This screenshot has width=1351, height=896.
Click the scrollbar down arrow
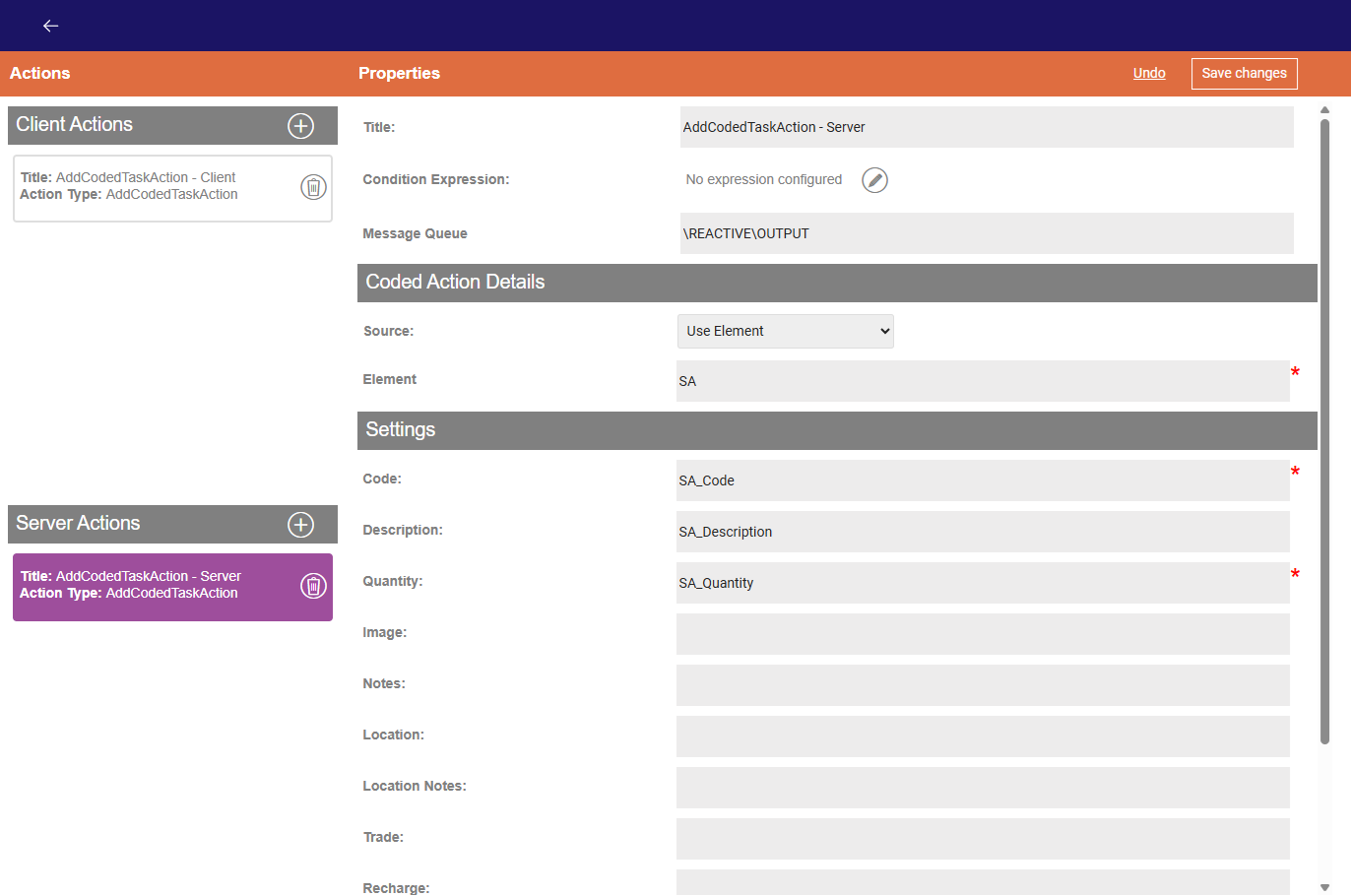tap(1324, 887)
